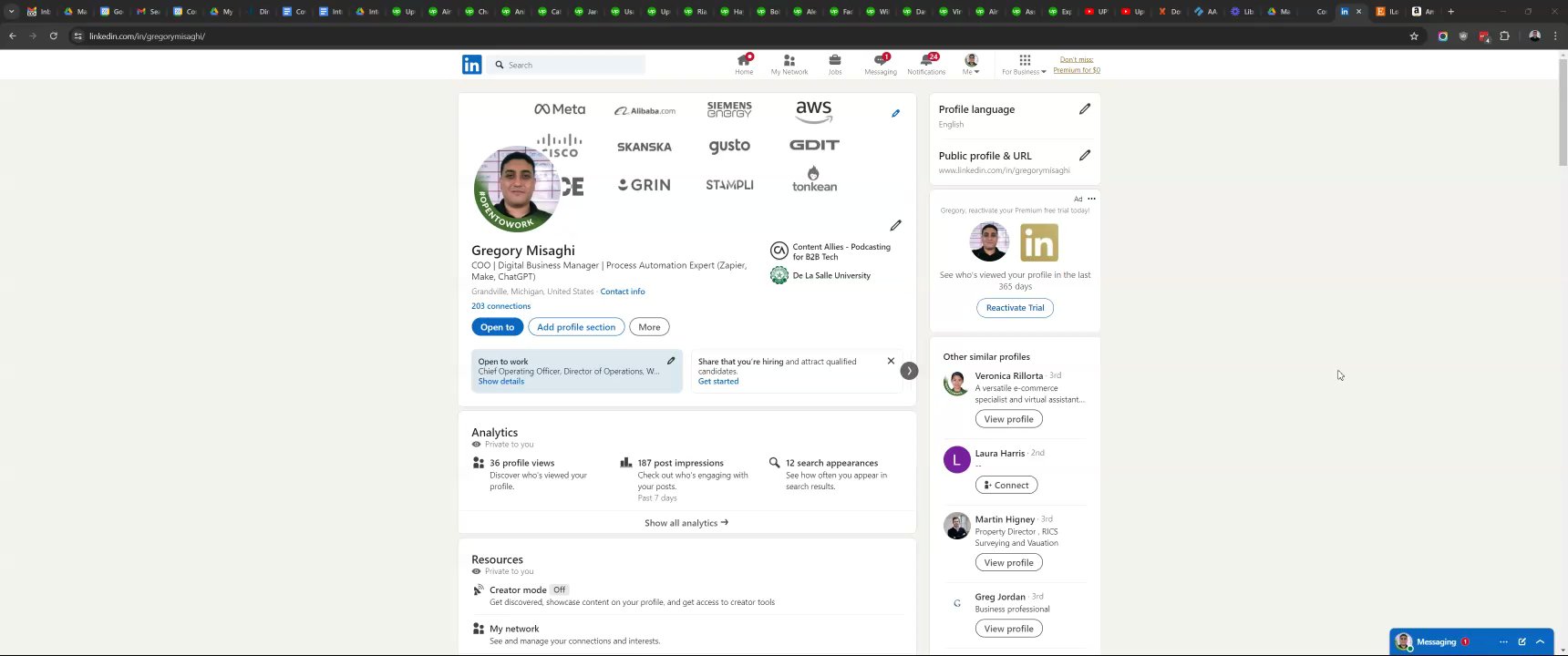Click the De La Salle University logo
This screenshot has height=656, width=1568.
pos(779,275)
